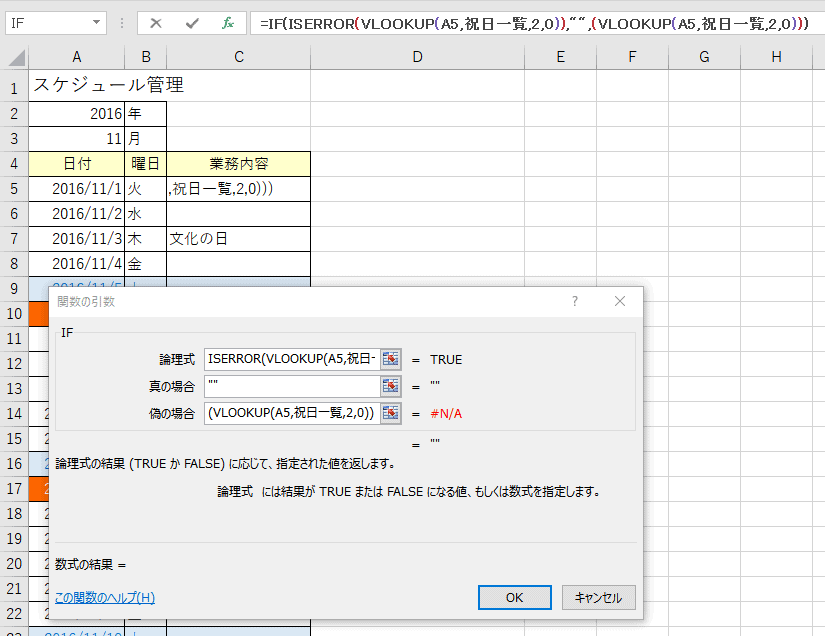Open この関数のヘルプ link

click(x=105, y=598)
